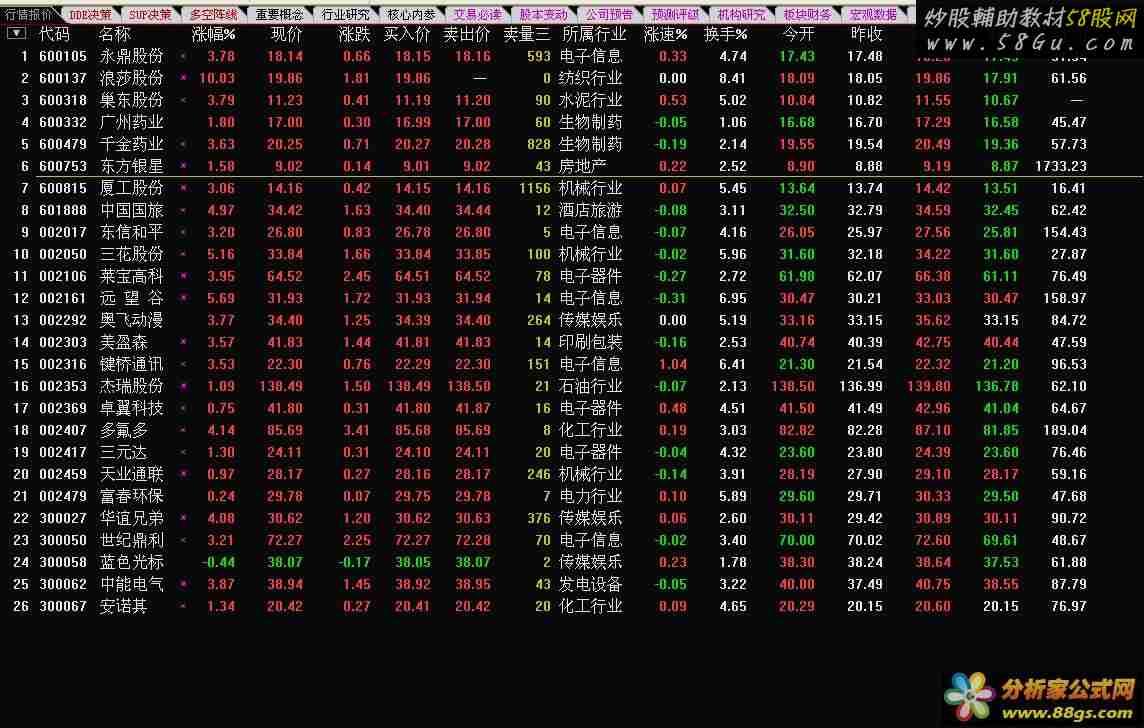Click the 纺织行业 industry cell
This screenshot has width=1144, height=728.
tap(590, 78)
